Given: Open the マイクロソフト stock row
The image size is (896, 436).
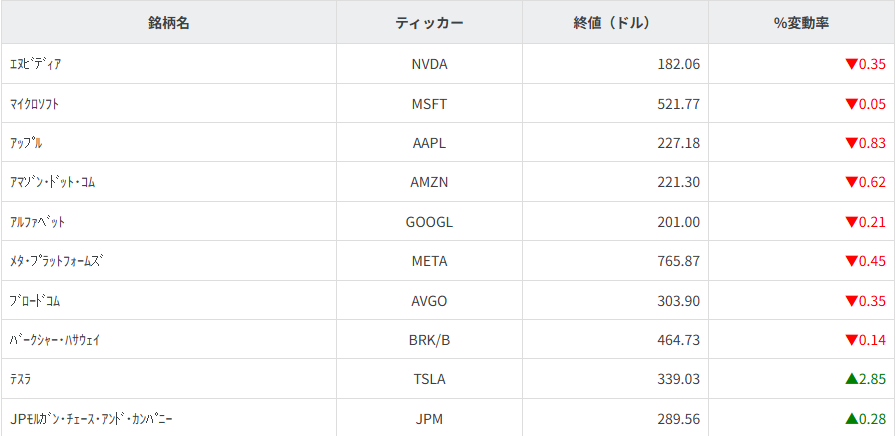Looking at the screenshot, I should [40, 104].
